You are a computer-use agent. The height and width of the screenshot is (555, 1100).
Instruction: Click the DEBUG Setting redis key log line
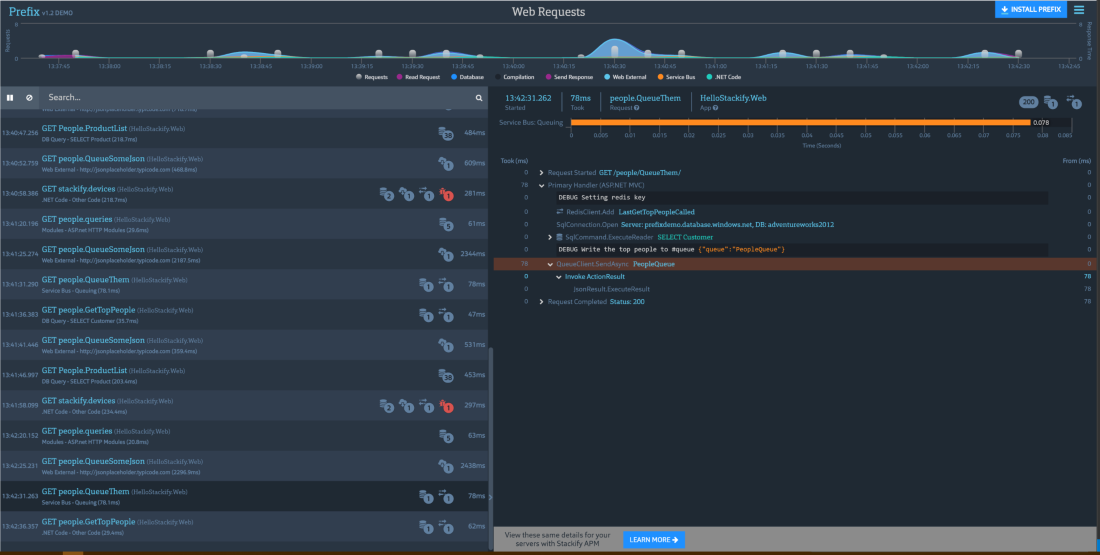[802, 198]
